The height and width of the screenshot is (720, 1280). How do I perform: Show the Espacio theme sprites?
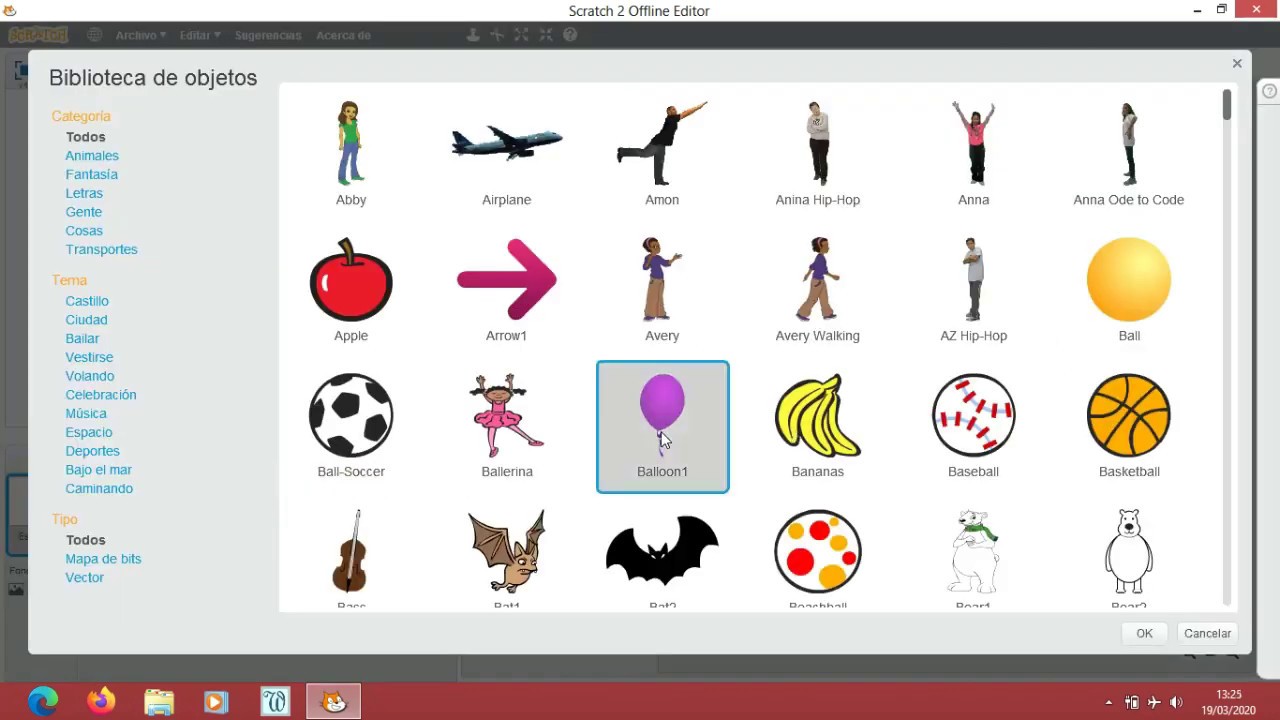[89, 432]
